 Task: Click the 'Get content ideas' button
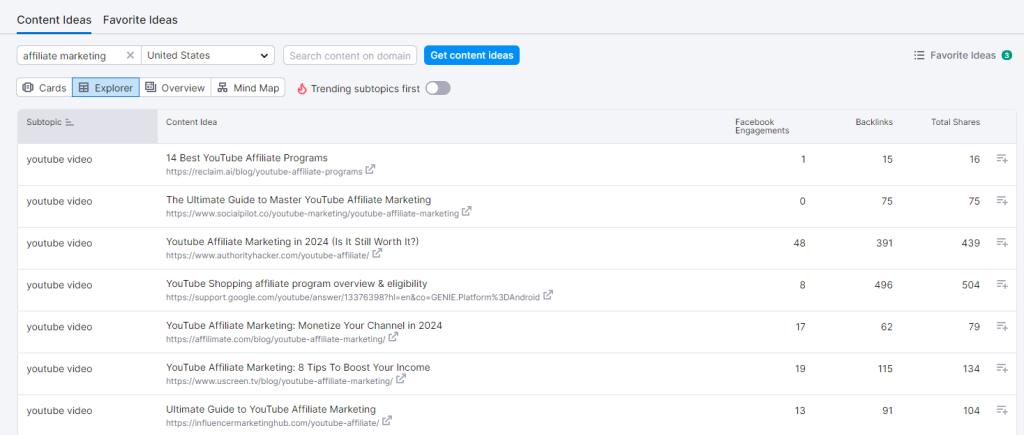472,56
